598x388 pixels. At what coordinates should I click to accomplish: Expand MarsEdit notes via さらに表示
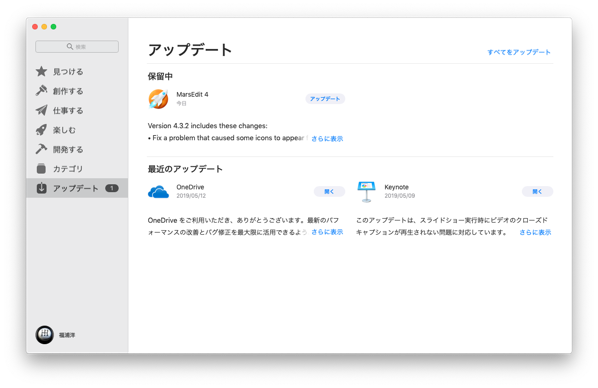tap(327, 138)
